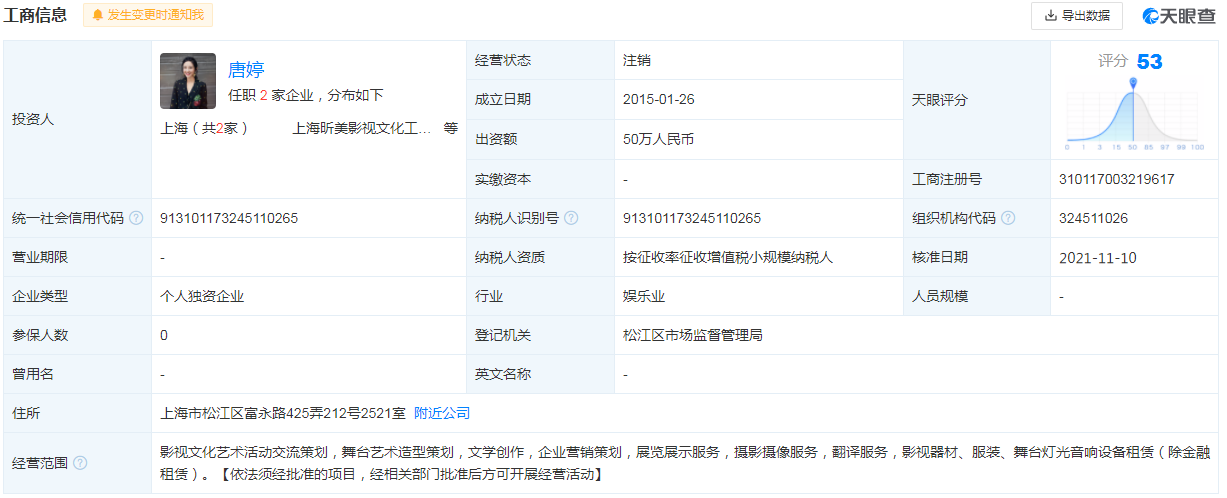1227x498 pixels.
Task: Open the 上海昕美影视文化工... company link
Action: [x=362, y=128]
